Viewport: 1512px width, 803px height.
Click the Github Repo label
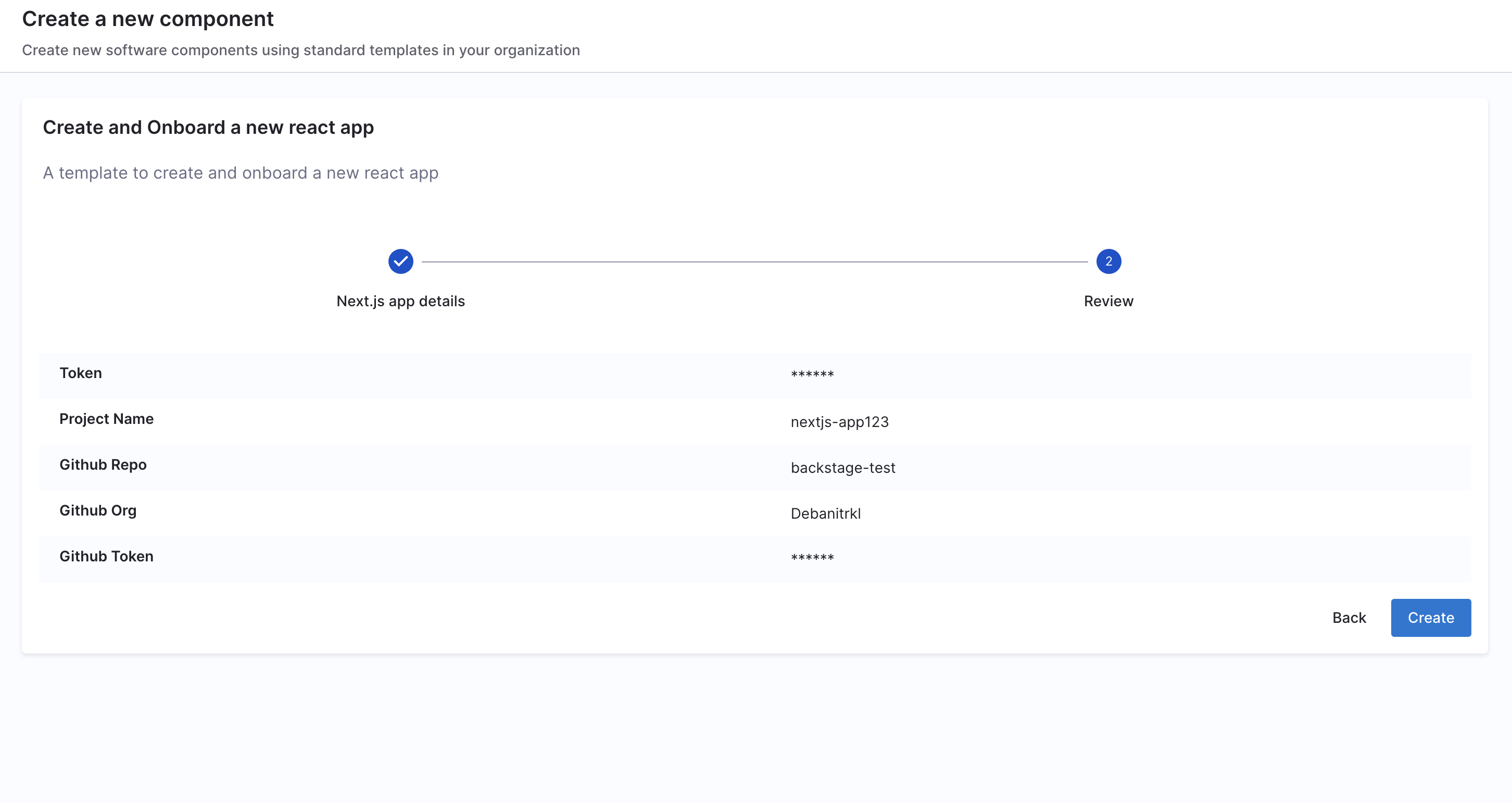(x=103, y=465)
